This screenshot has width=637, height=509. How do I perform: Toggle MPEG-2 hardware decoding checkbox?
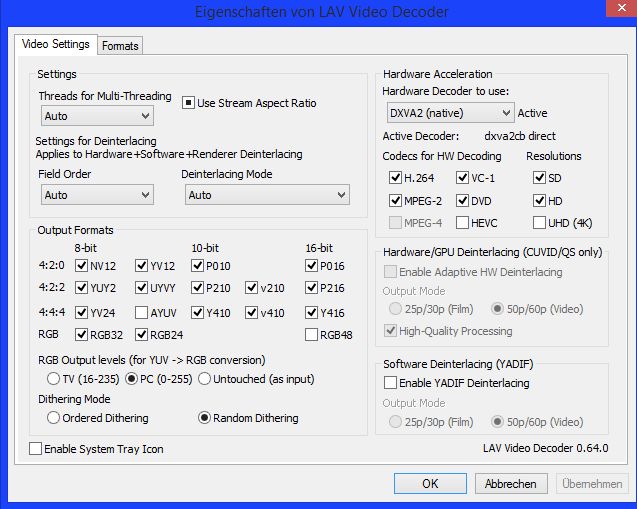tap(395, 200)
